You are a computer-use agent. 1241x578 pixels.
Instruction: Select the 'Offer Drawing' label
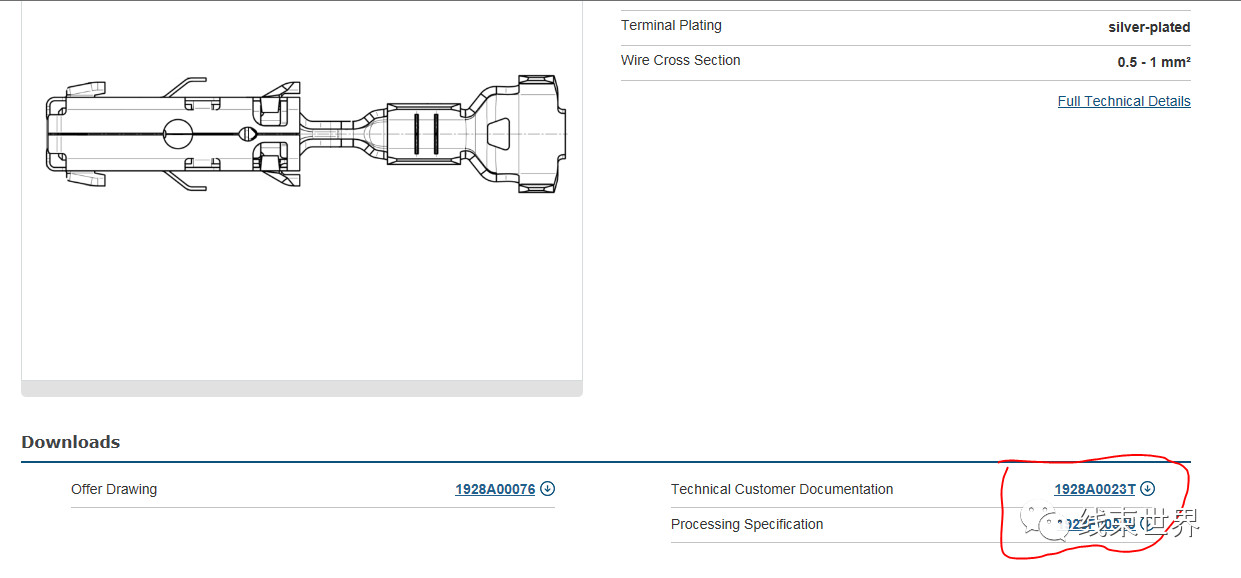pos(114,489)
